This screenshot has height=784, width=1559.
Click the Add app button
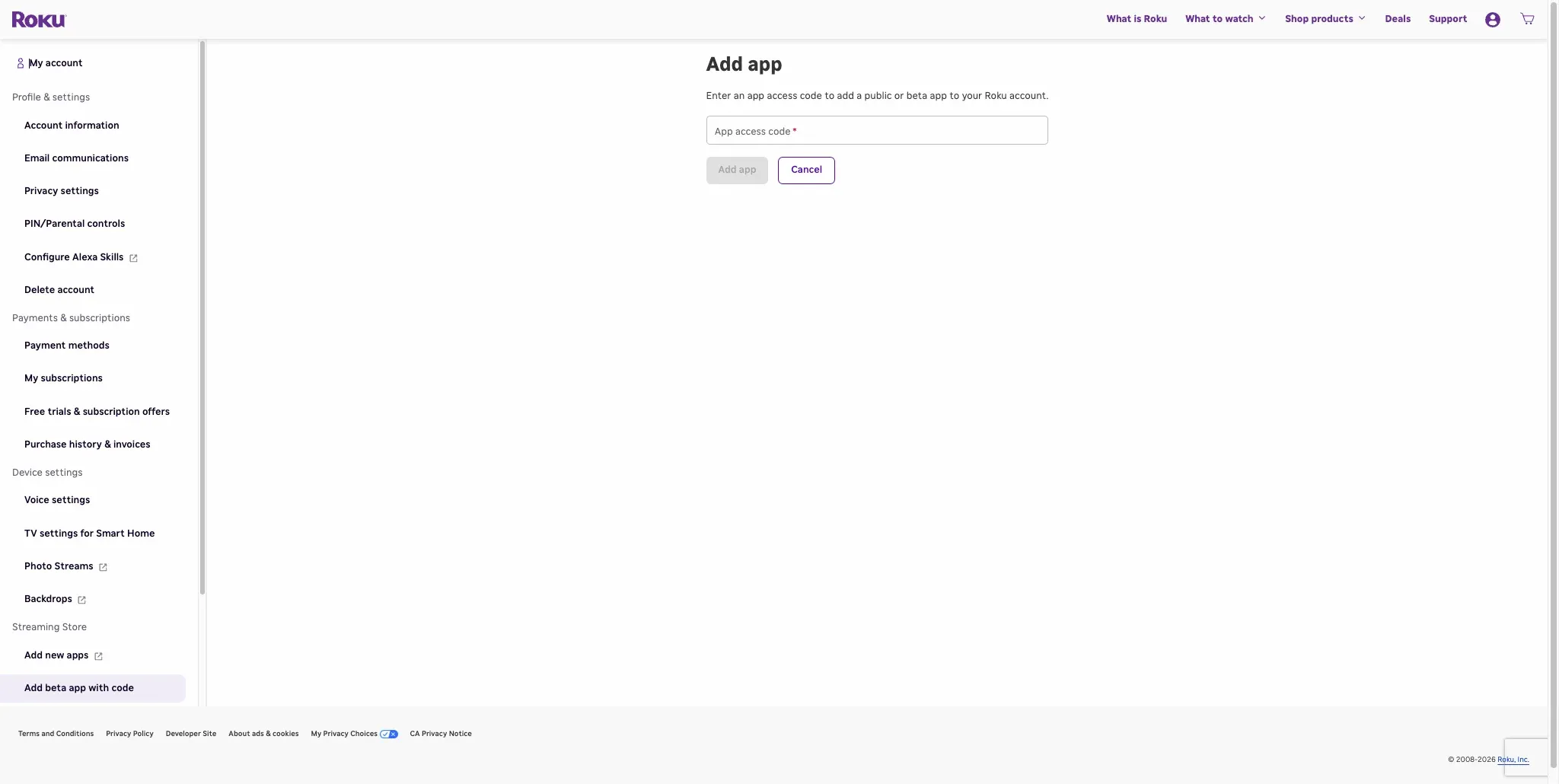point(737,171)
